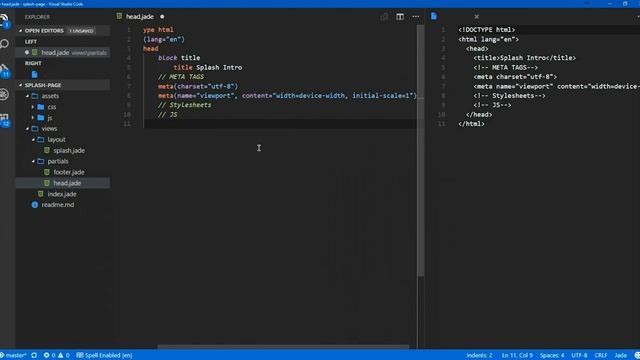This screenshot has height=360, width=640.
Task: Change the Jade language mode
Action: click(x=620, y=355)
